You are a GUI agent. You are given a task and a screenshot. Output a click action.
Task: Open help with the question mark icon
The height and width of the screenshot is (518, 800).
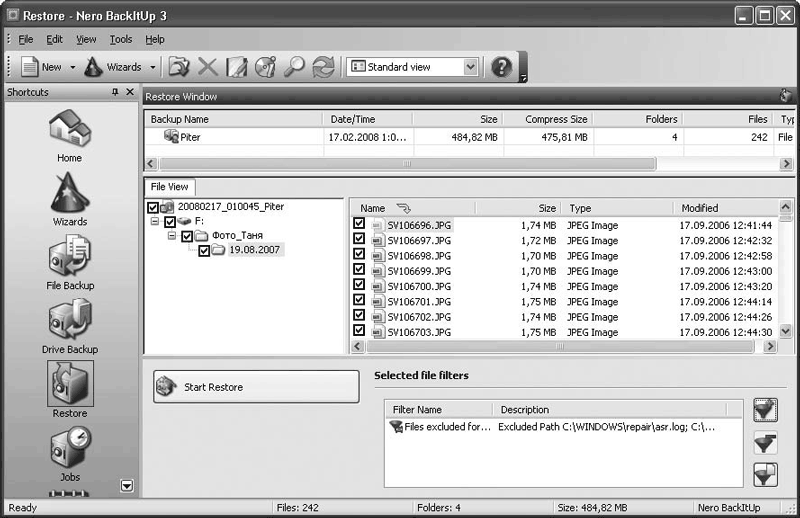click(x=501, y=67)
